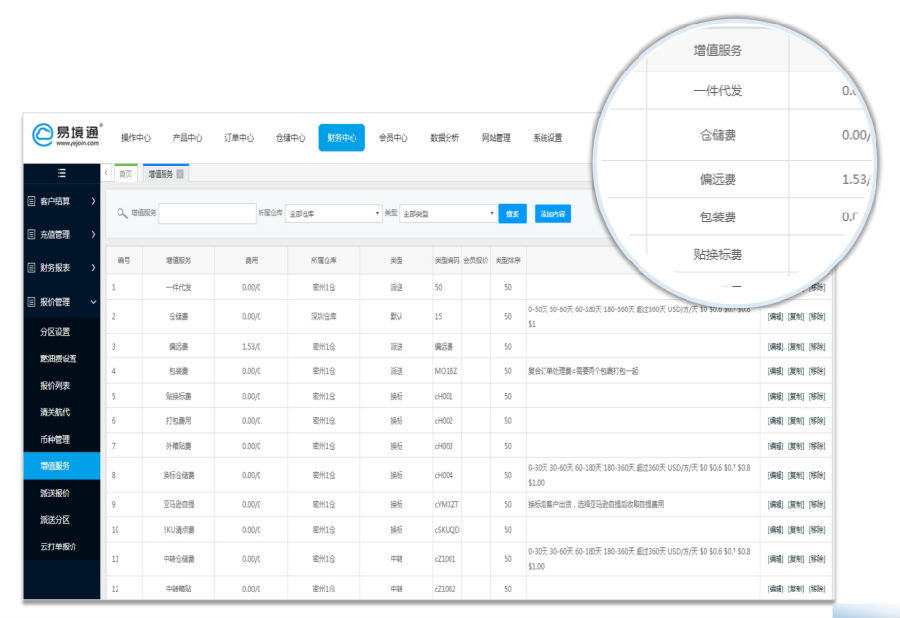Click type code MO18Z cell

pyautogui.click(x=446, y=371)
